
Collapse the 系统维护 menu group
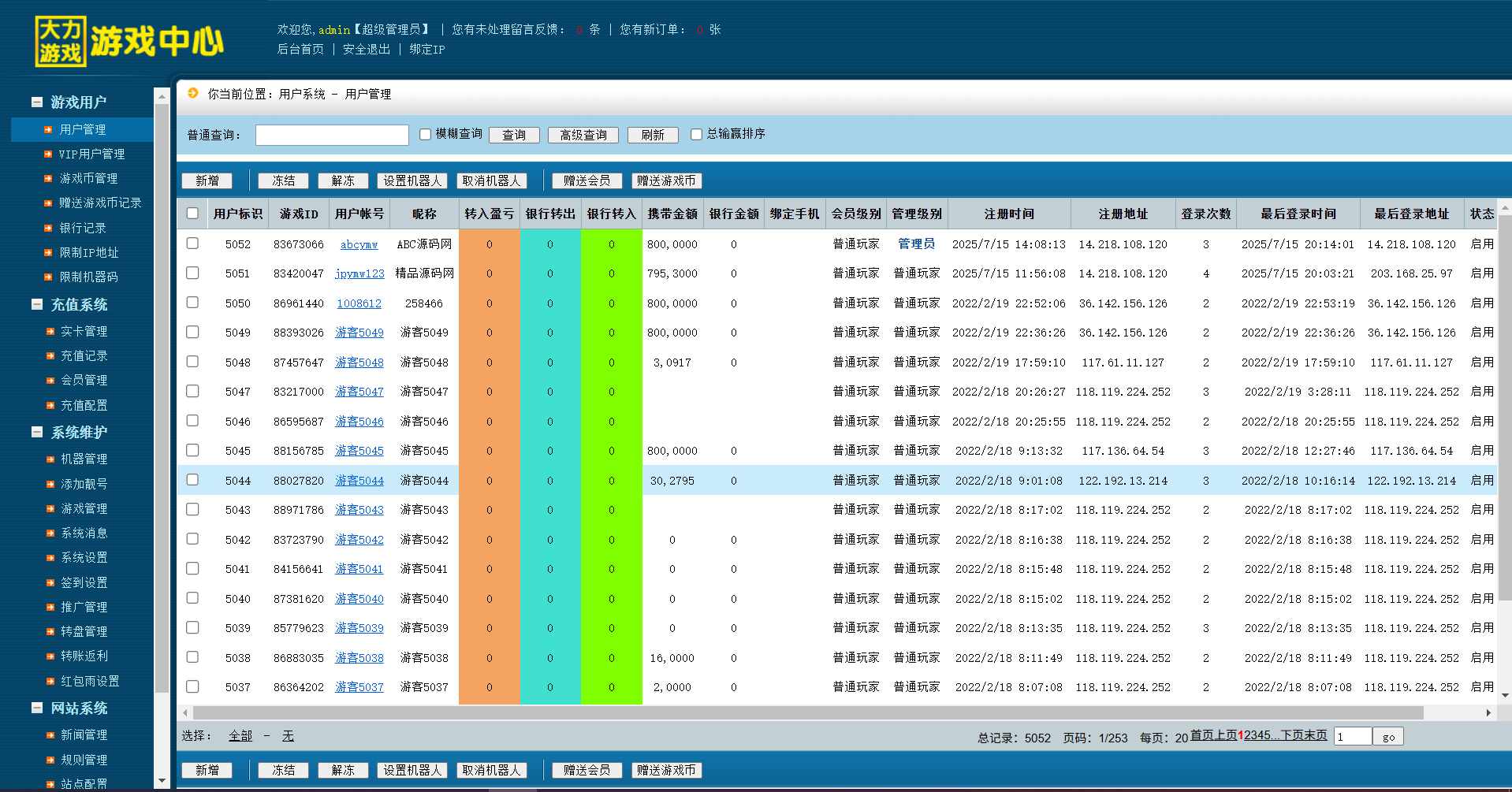37,433
